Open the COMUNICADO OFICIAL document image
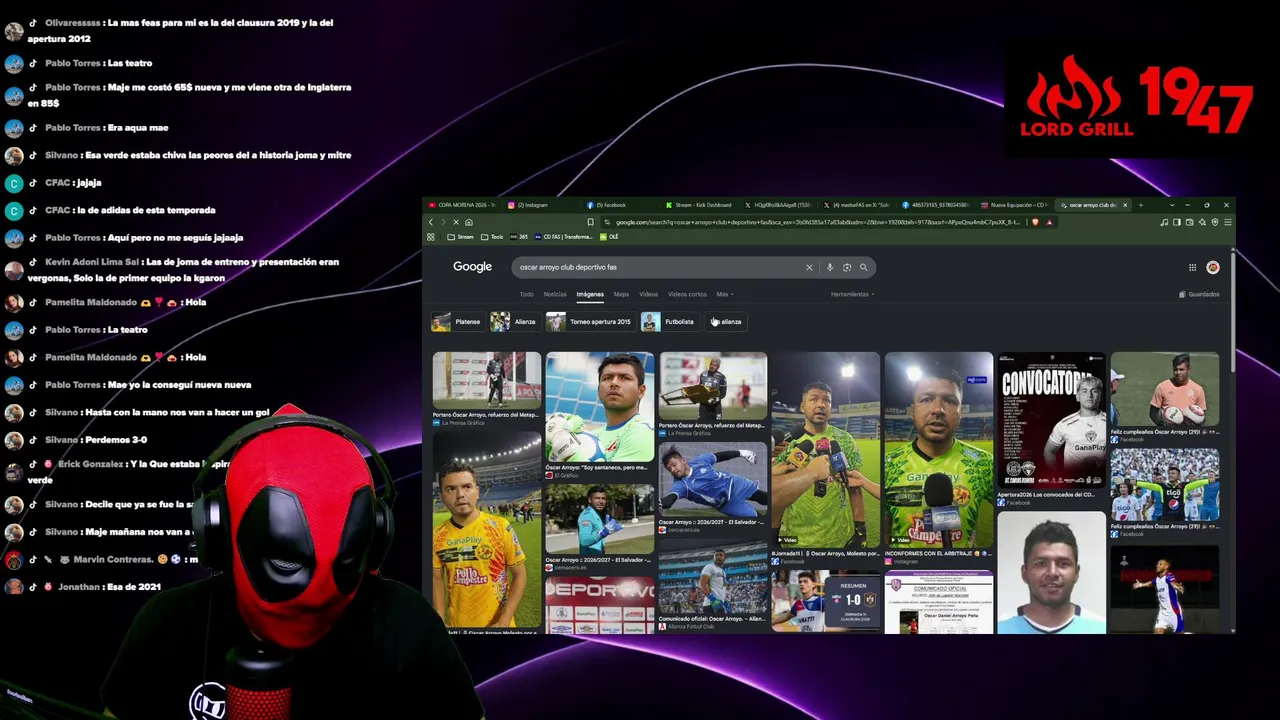The height and width of the screenshot is (720, 1280). [x=939, y=603]
